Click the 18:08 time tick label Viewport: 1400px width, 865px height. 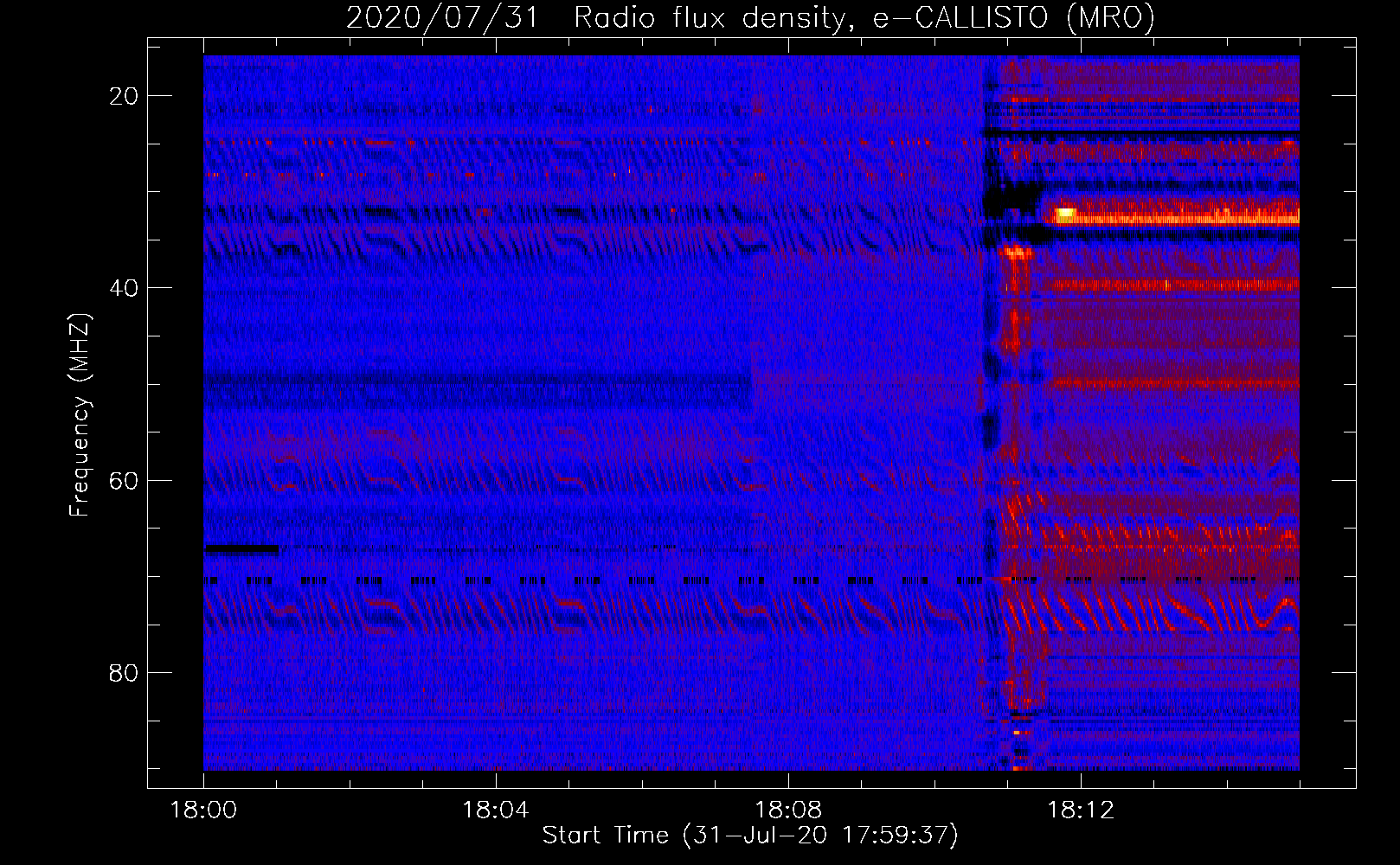pos(788,810)
